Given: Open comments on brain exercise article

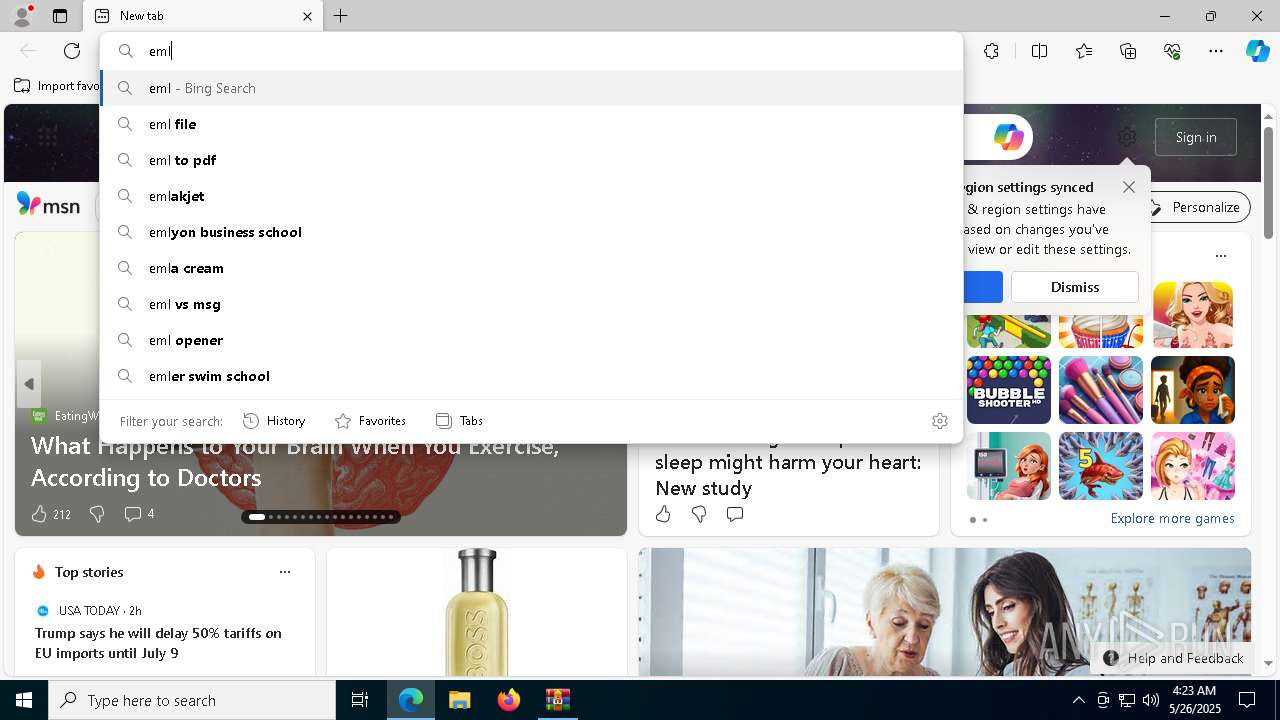Looking at the screenshot, I should [x=132, y=514].
